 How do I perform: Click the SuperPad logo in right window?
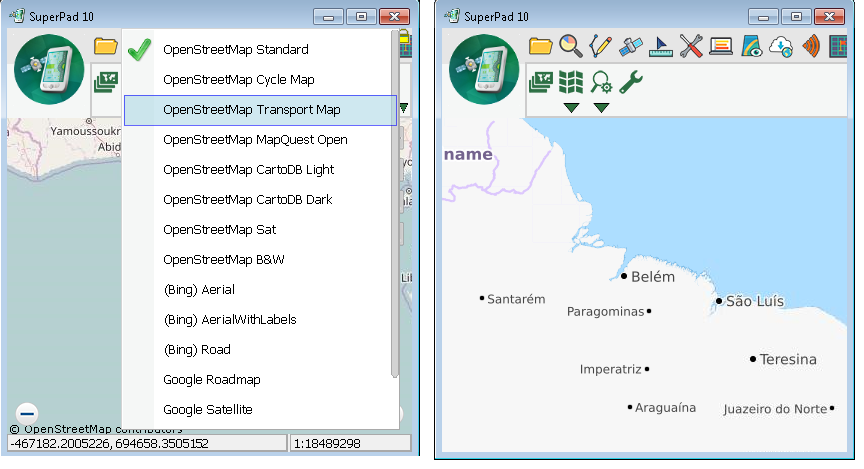484,69
